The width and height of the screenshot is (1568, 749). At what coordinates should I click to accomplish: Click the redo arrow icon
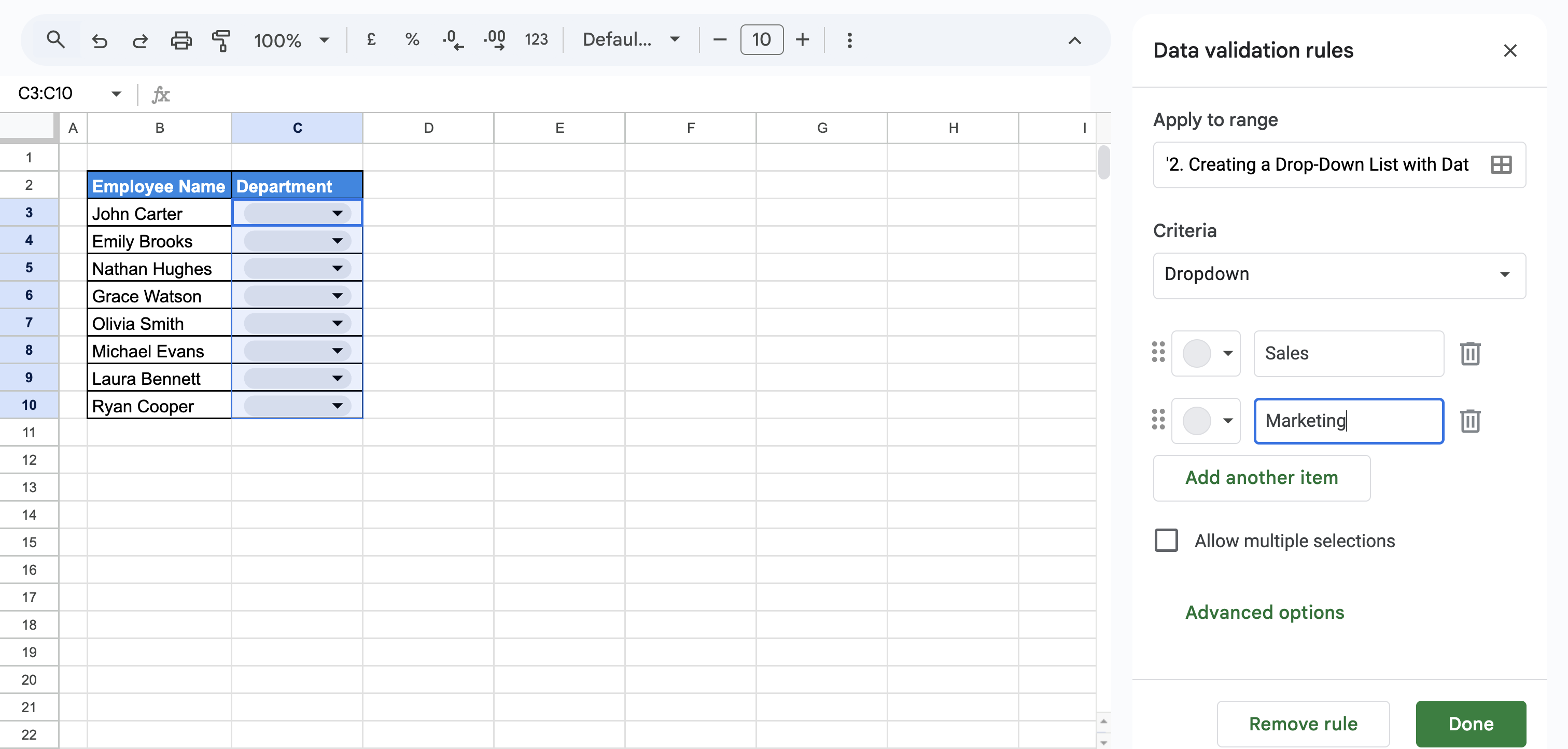click(x=140, y=41)
